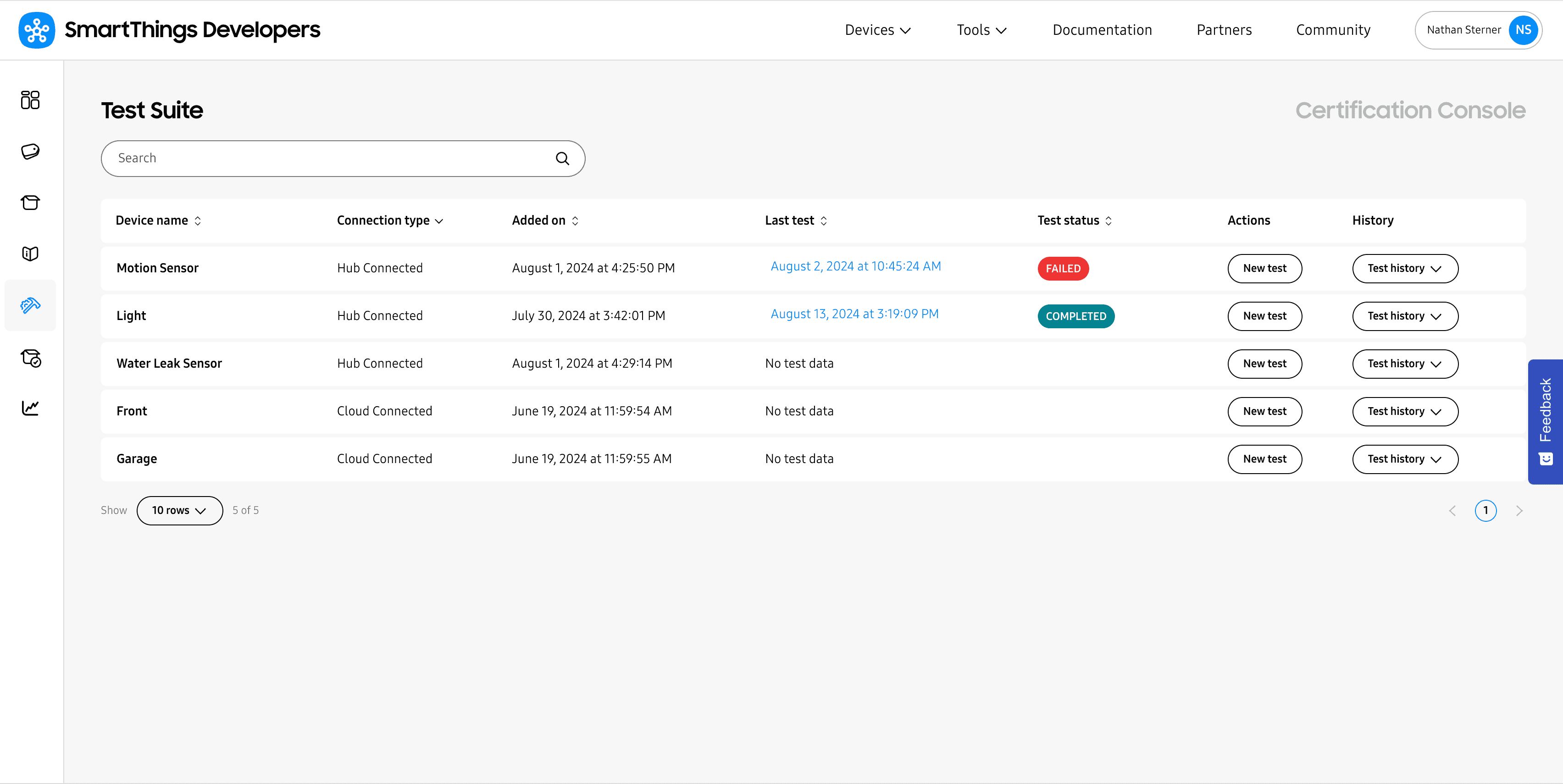Image resolution: width=1563 pixels, height=784 pixels.
Task: Select the Light device name
Action: [131, 316]
